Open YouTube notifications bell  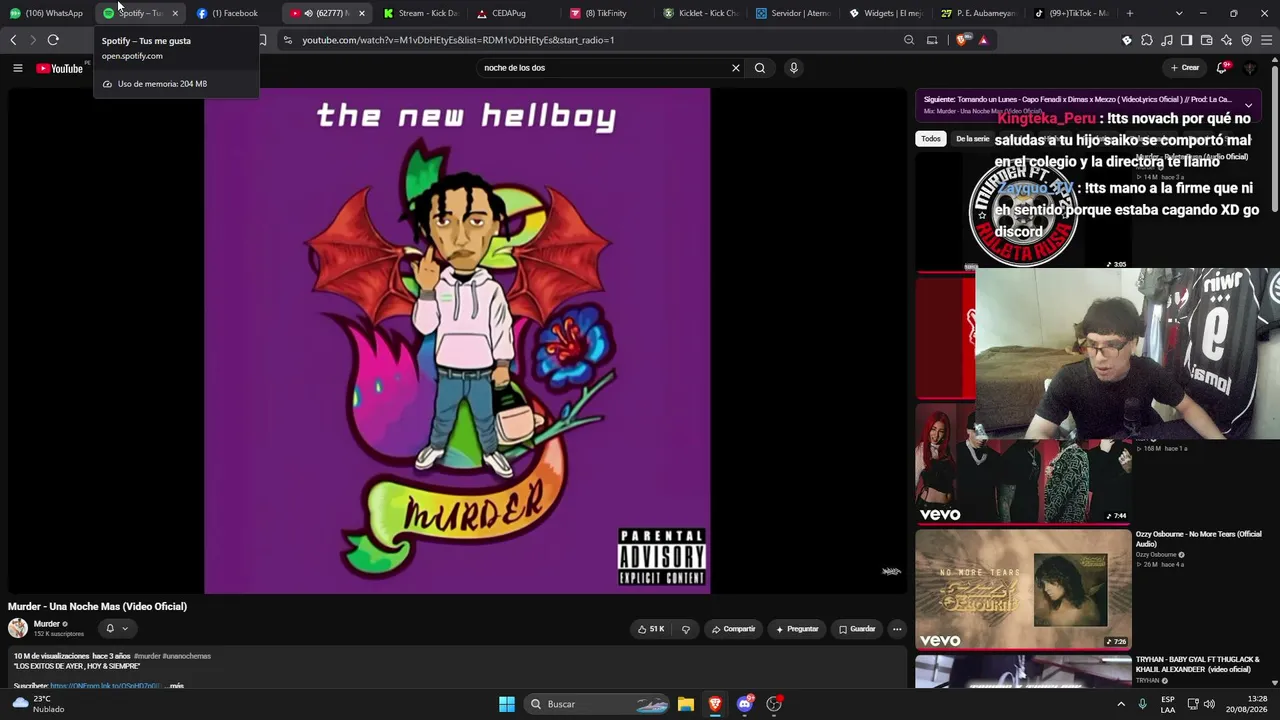pos(1222,68)
